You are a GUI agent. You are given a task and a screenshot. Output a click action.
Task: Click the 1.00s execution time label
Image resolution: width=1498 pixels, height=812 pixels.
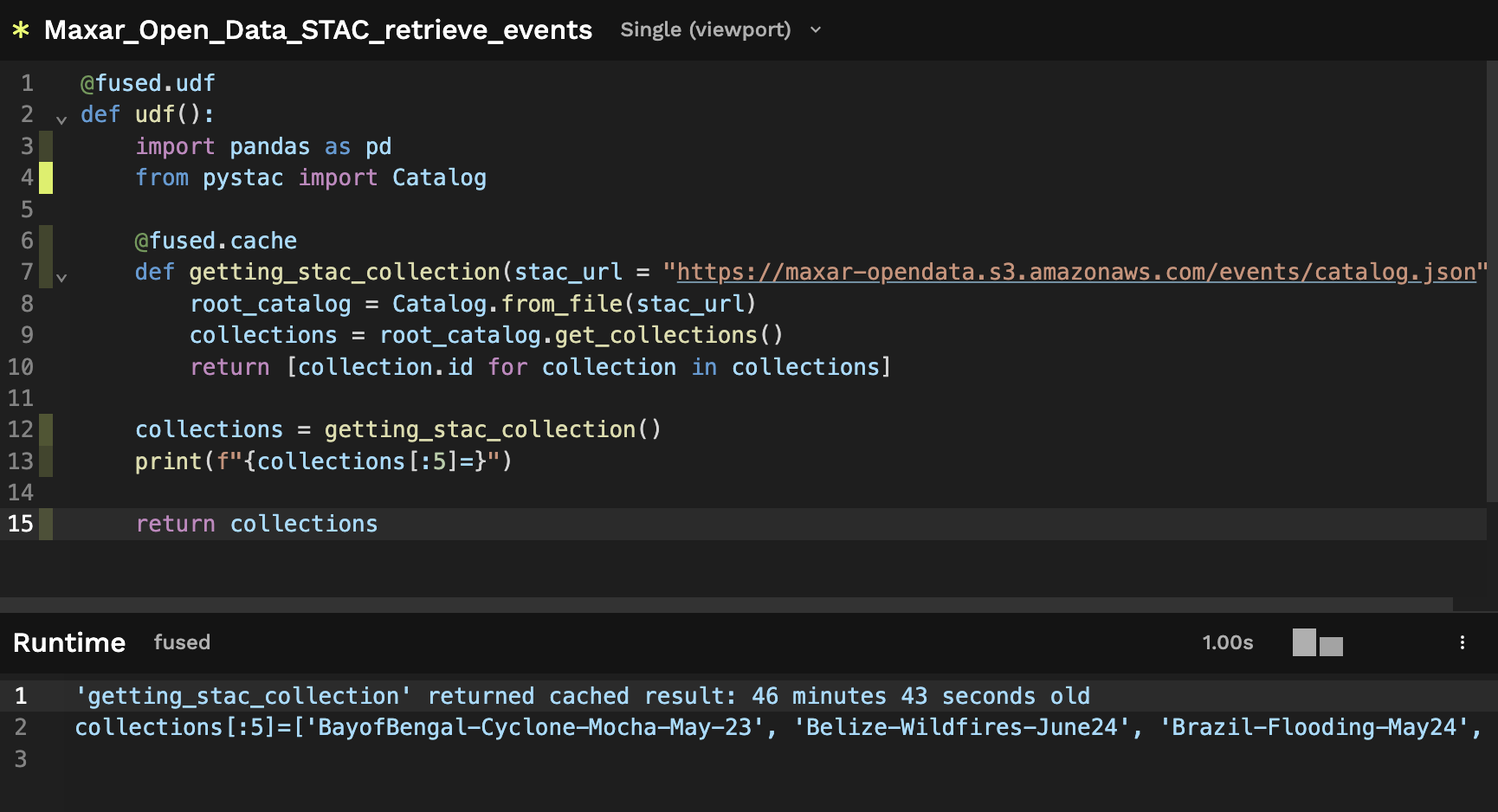pos(1227,642)
